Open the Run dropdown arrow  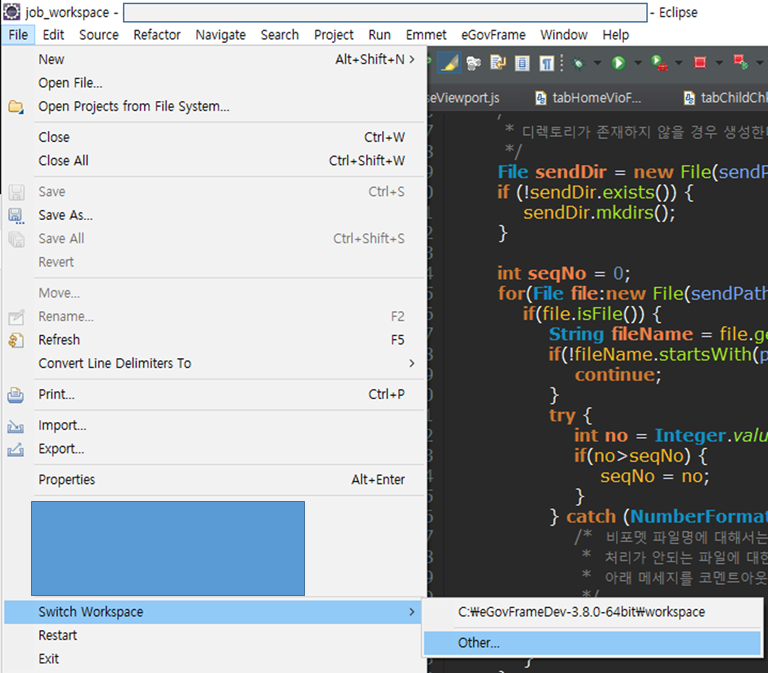638,63
